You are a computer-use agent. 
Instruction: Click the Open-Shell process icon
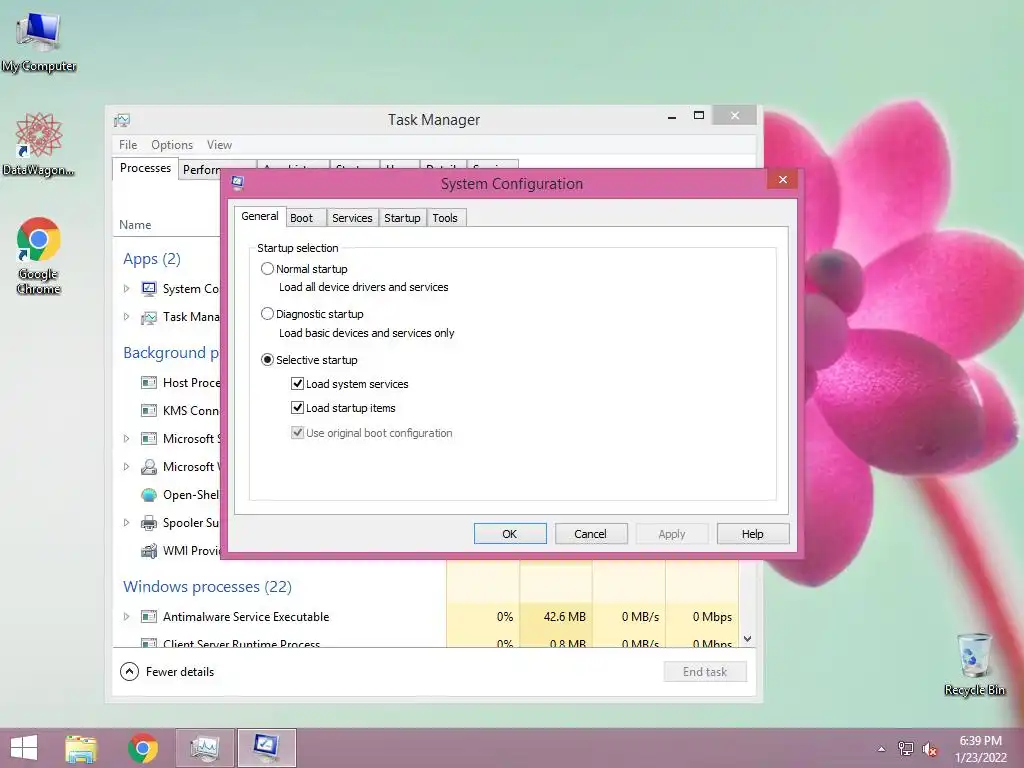pos(149,495)
